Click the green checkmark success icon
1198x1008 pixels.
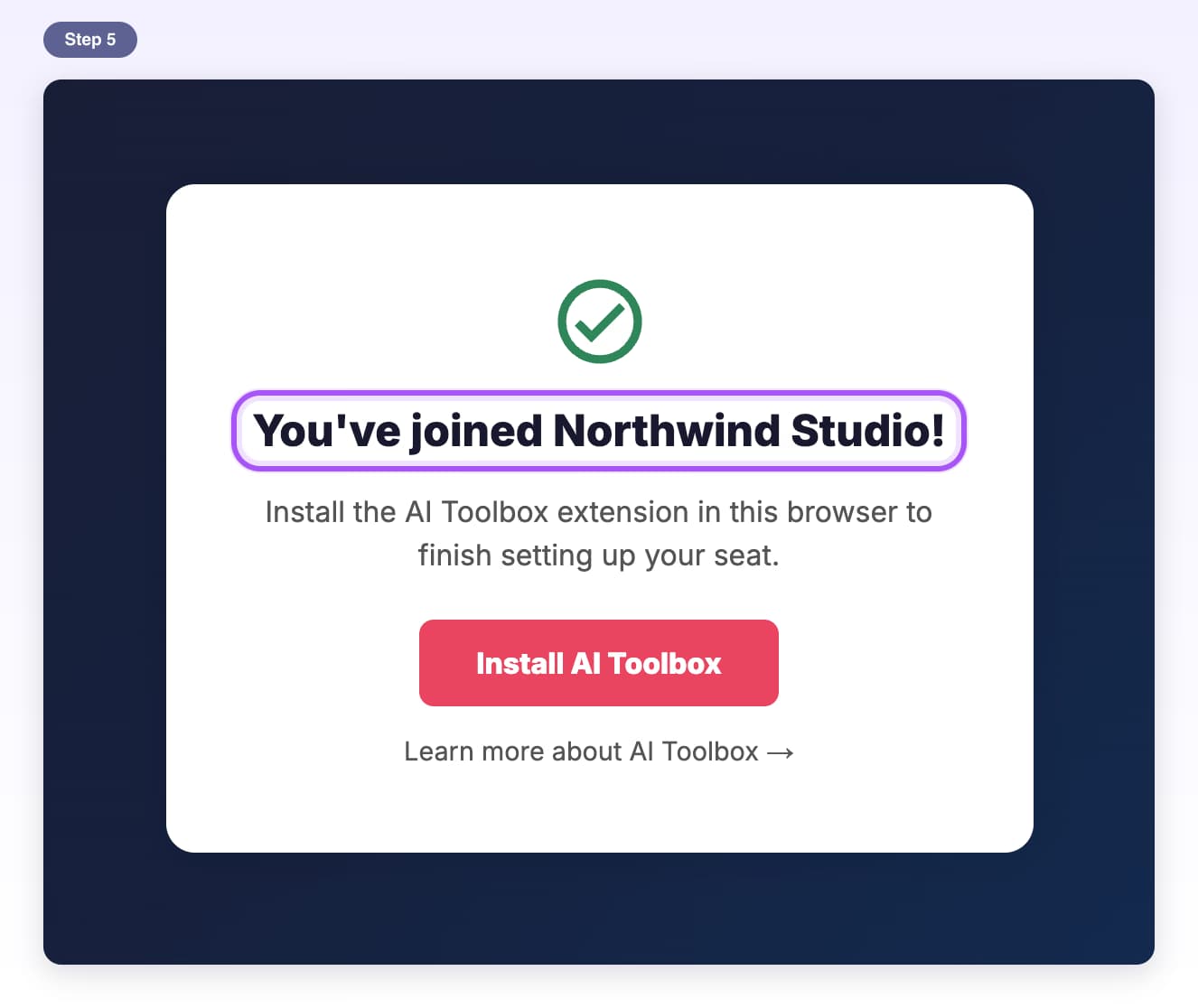(599, 322)
